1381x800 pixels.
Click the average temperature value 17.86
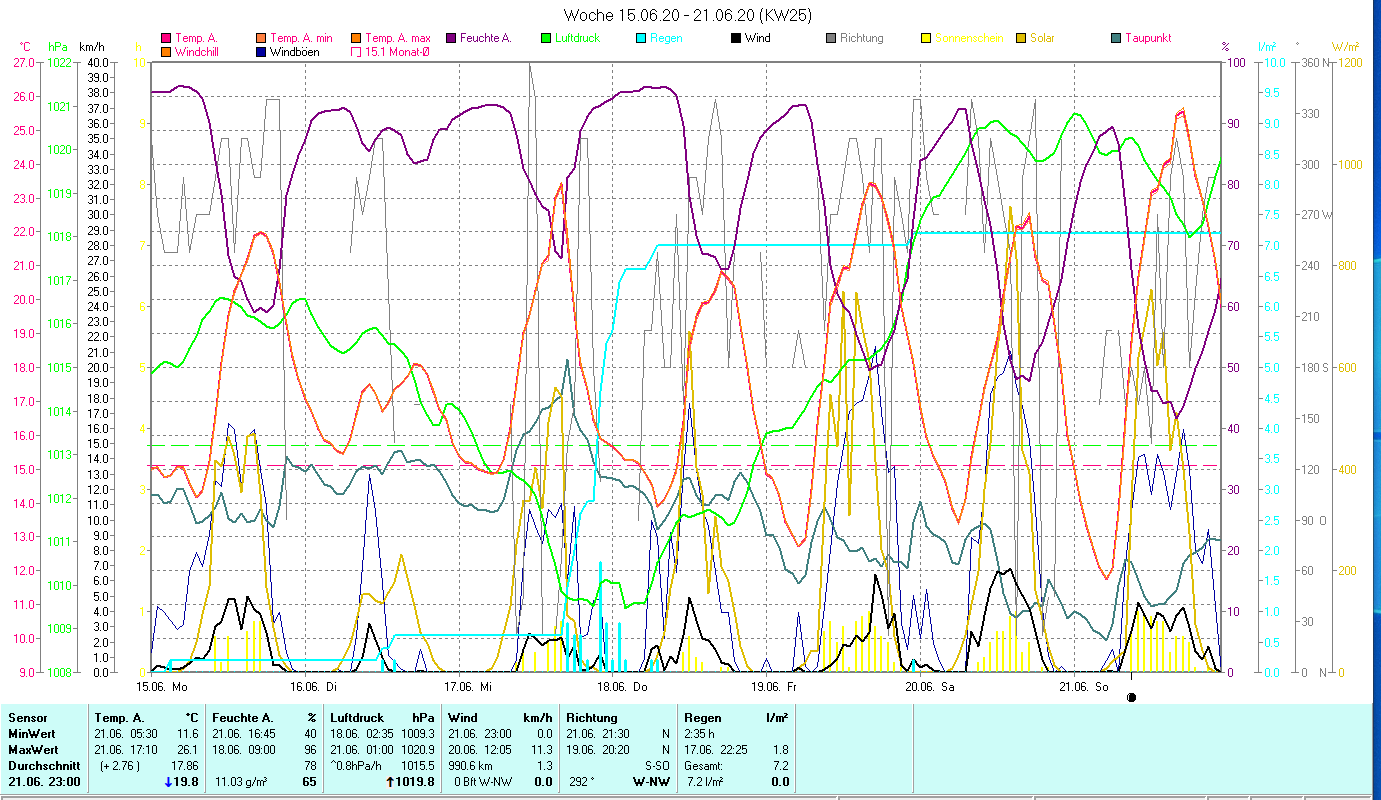[x=185, y=766]
